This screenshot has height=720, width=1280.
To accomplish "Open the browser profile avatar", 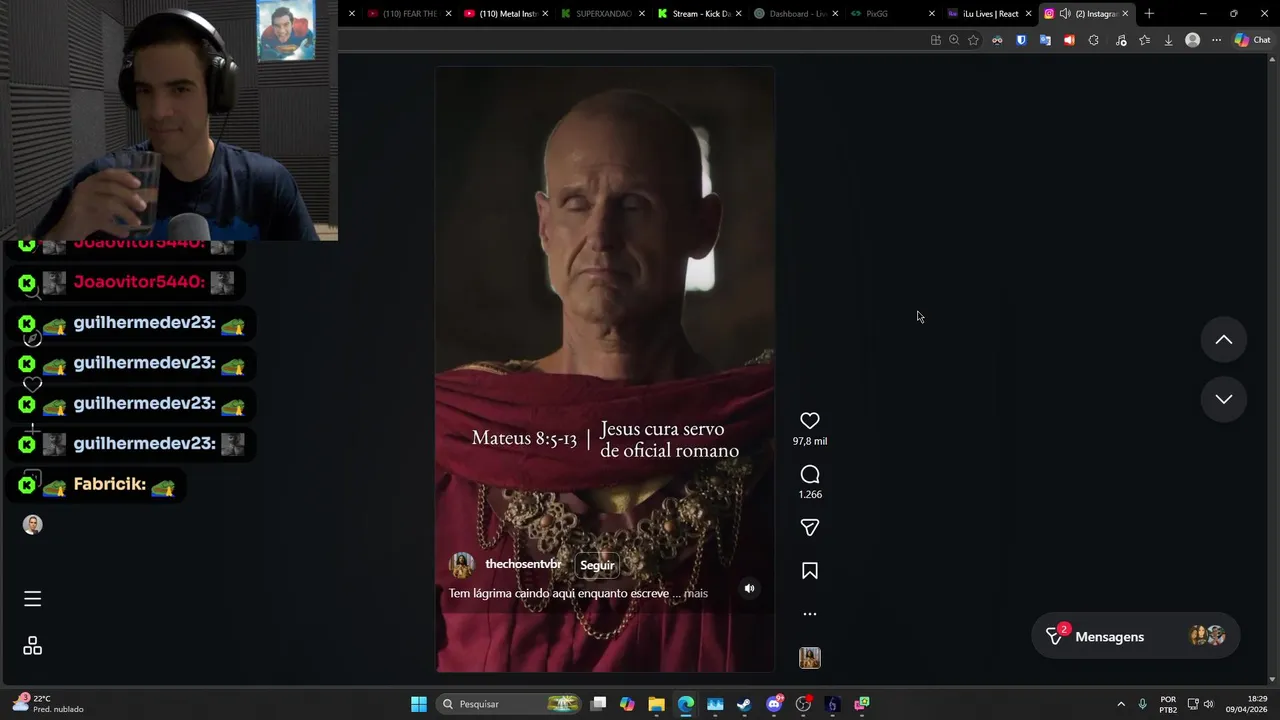I will click(1192, 40).
